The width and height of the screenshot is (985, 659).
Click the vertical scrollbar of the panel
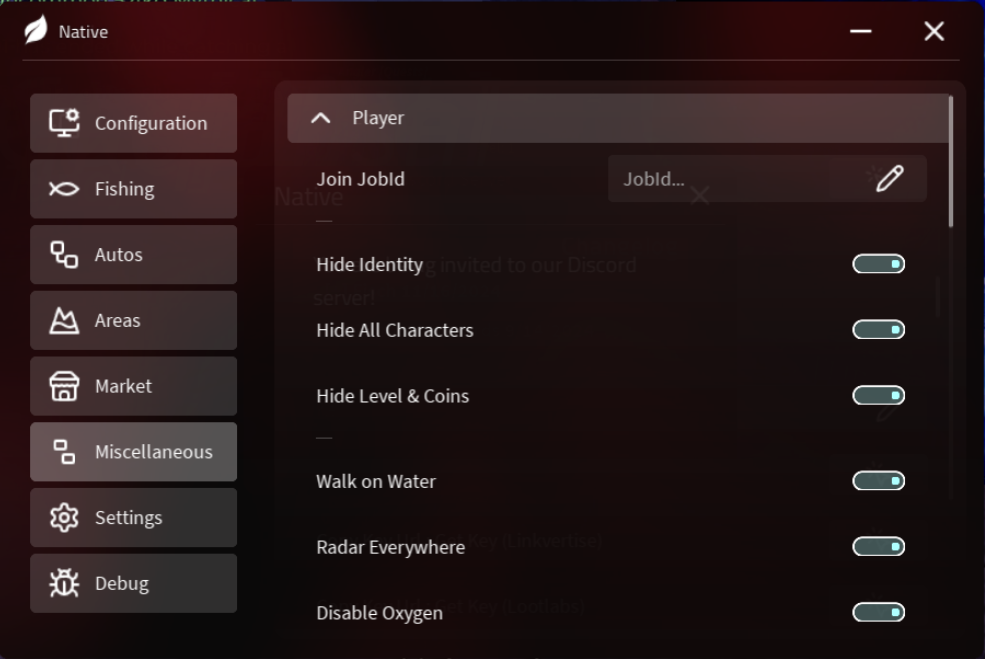[951, 161]
